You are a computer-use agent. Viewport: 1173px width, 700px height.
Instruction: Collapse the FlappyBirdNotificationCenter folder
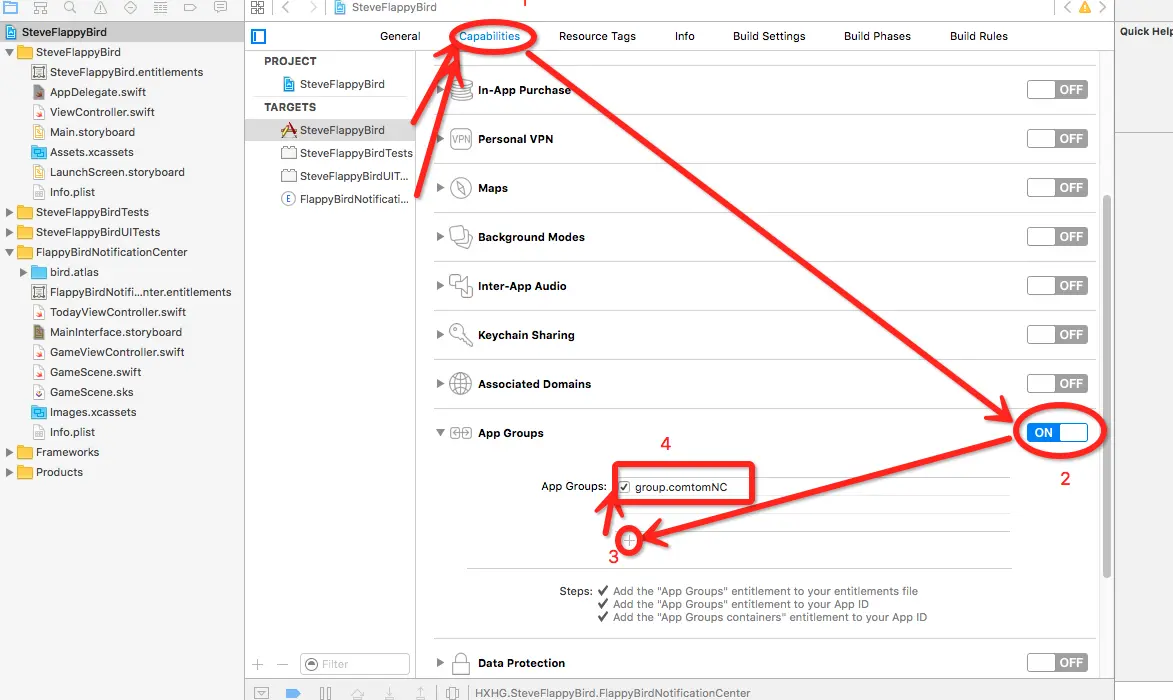pyautogui.click(x=9, y=252)
